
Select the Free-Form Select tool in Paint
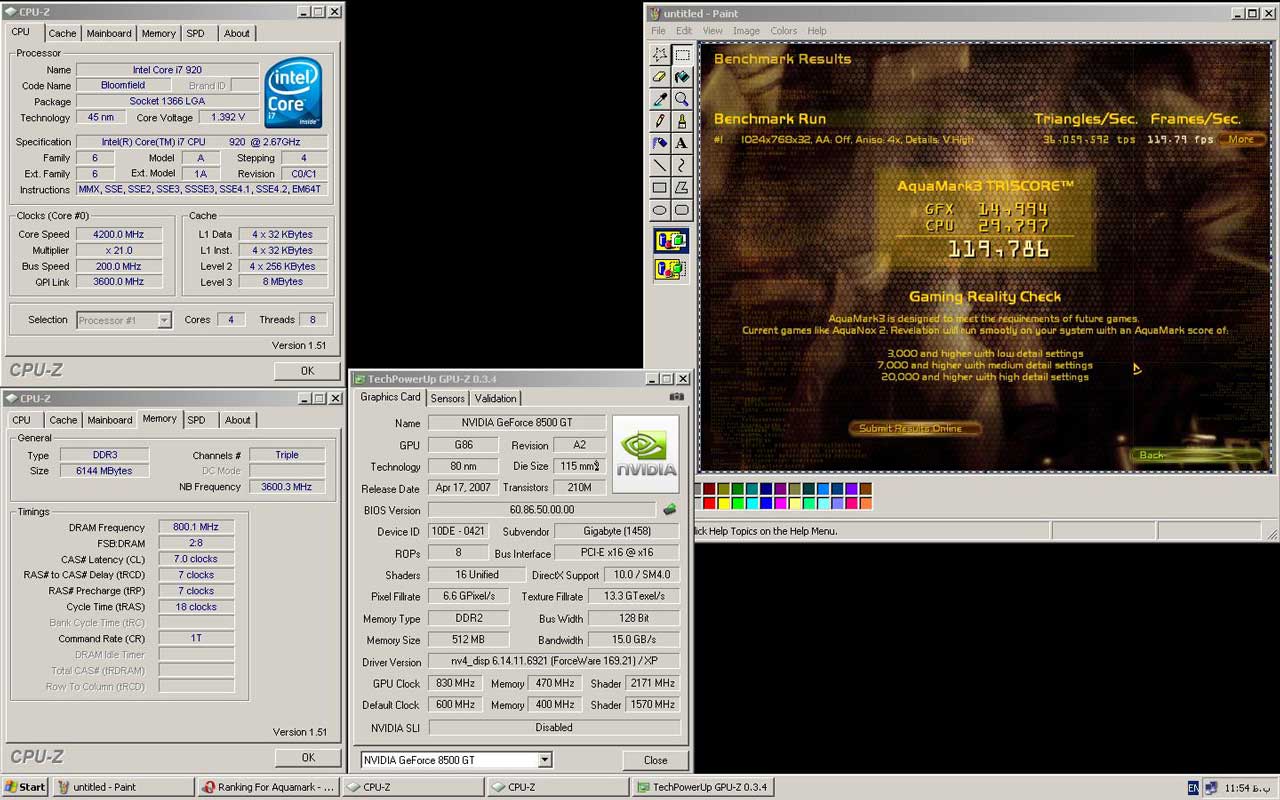coord(660,55)
